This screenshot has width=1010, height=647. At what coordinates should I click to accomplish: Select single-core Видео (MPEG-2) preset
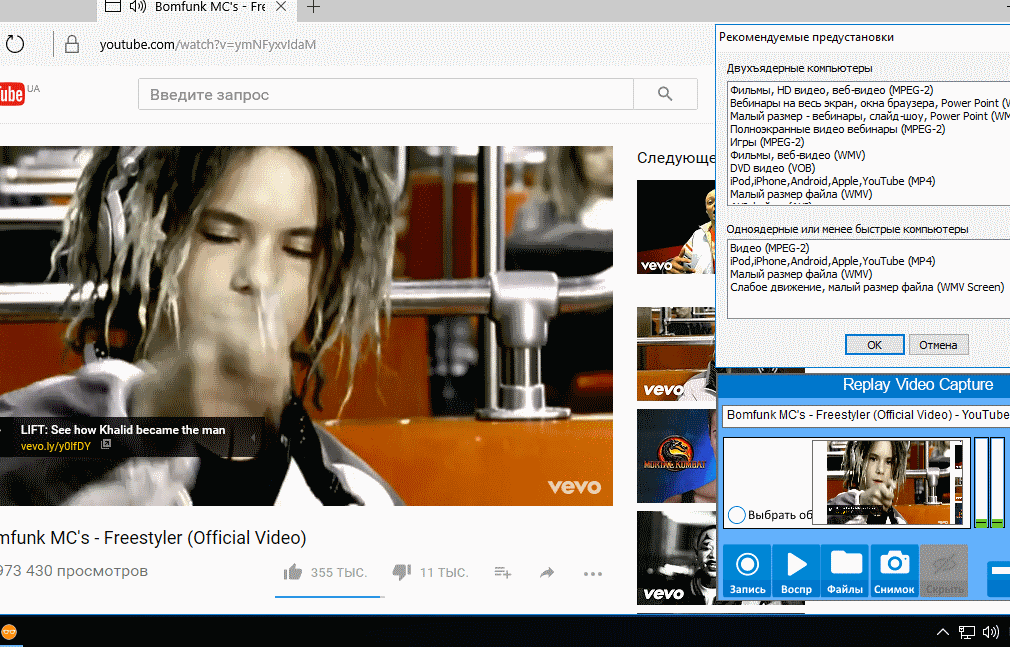(769, 248)
